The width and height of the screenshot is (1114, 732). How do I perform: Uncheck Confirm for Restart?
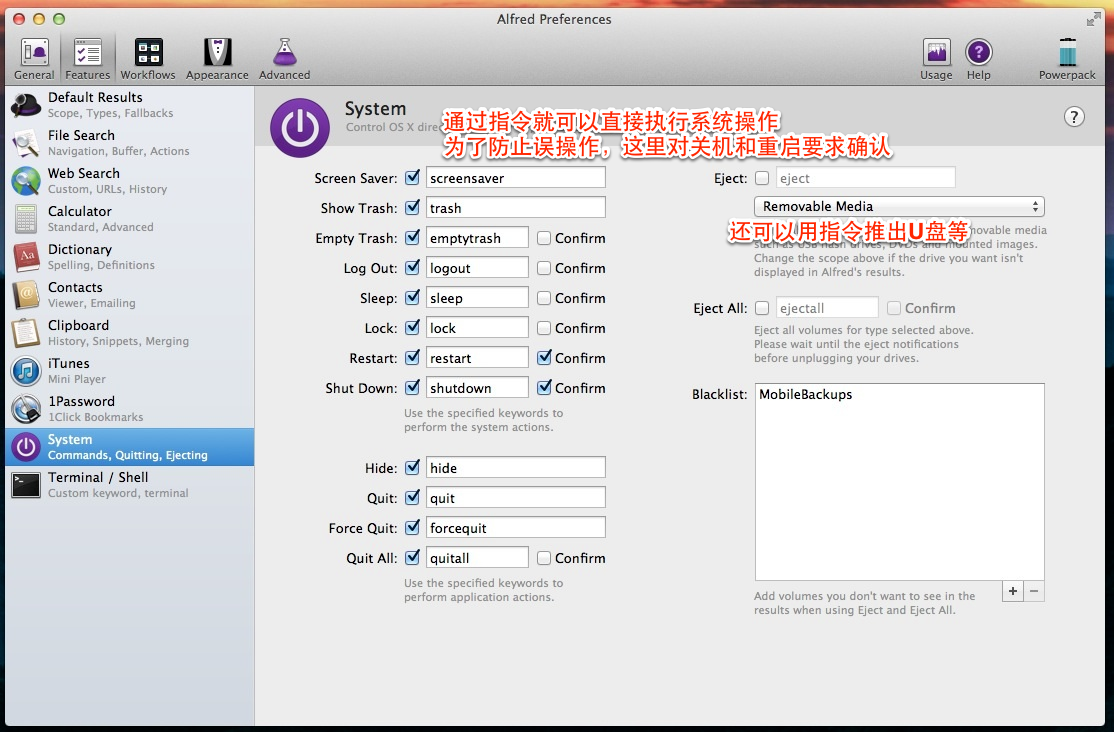pyautogui.click(x=544, y=357)
